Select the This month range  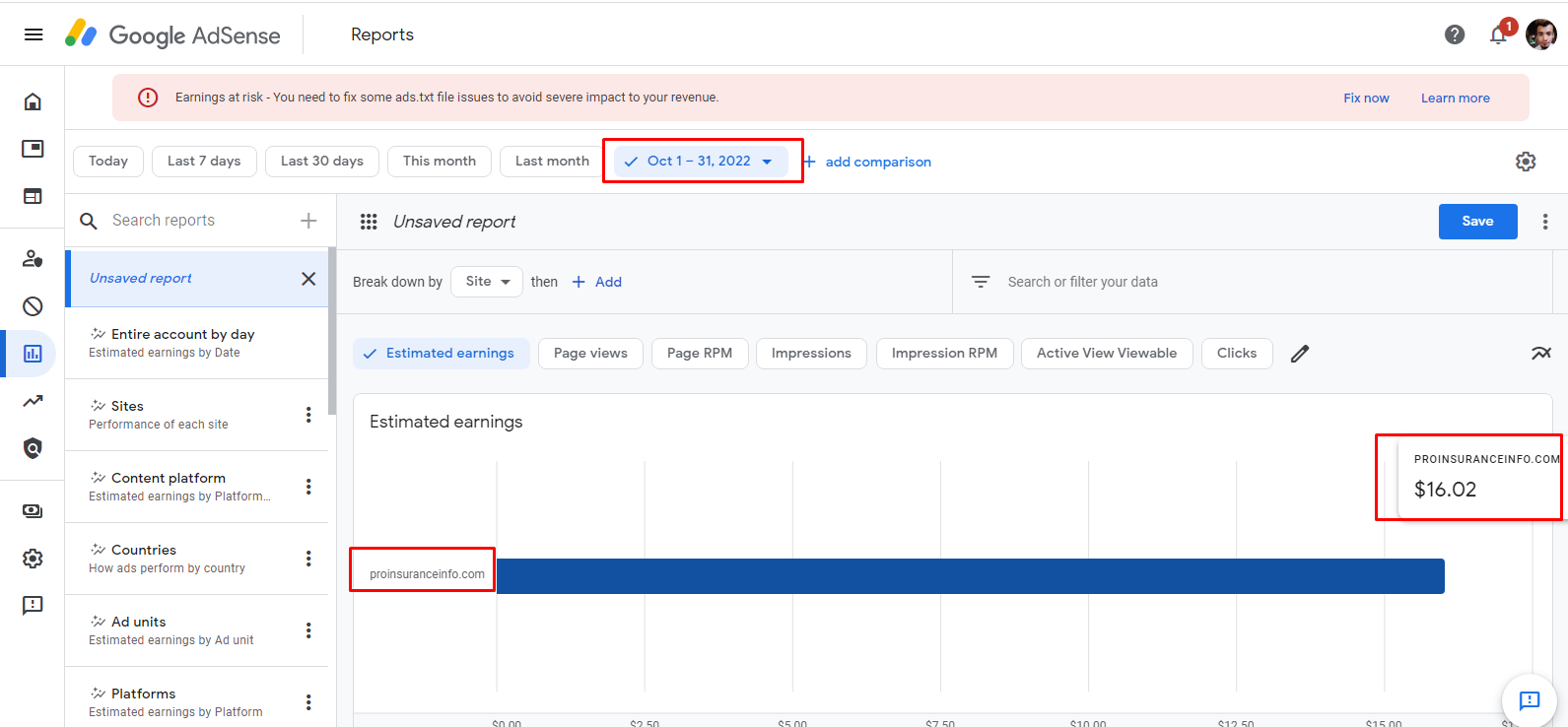(440, 162)
